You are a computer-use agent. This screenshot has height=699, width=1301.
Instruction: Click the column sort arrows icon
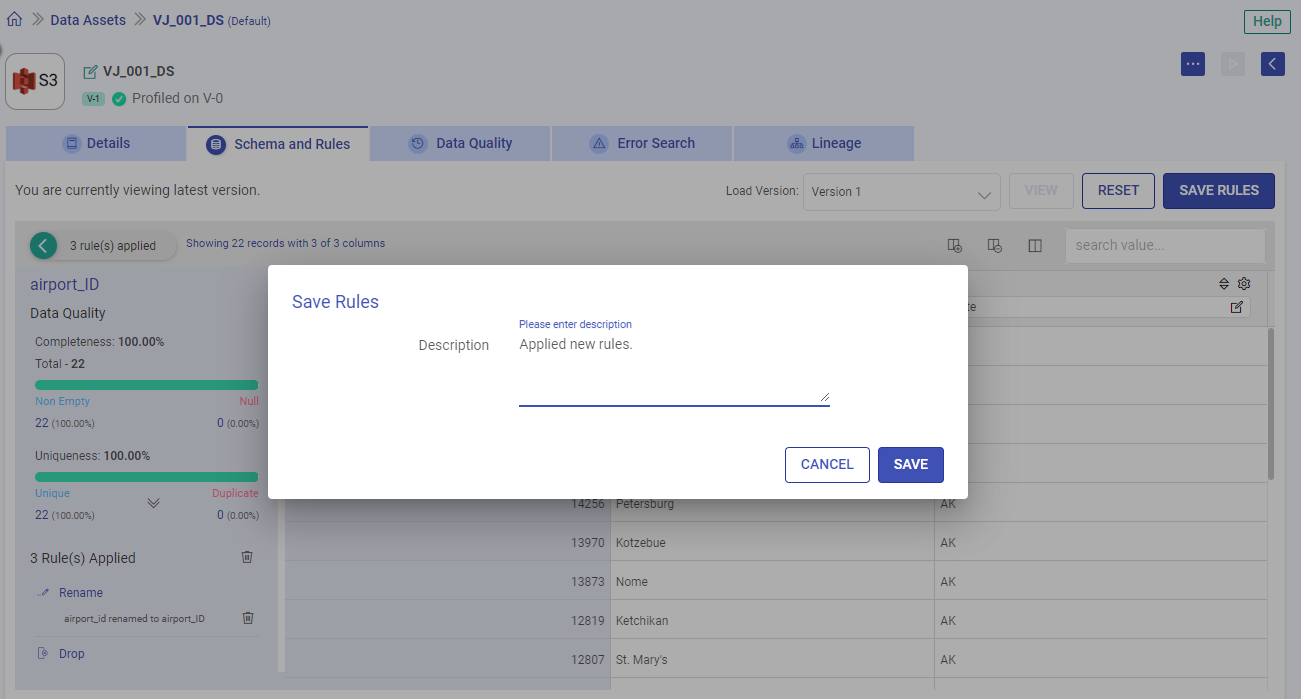1223,284
